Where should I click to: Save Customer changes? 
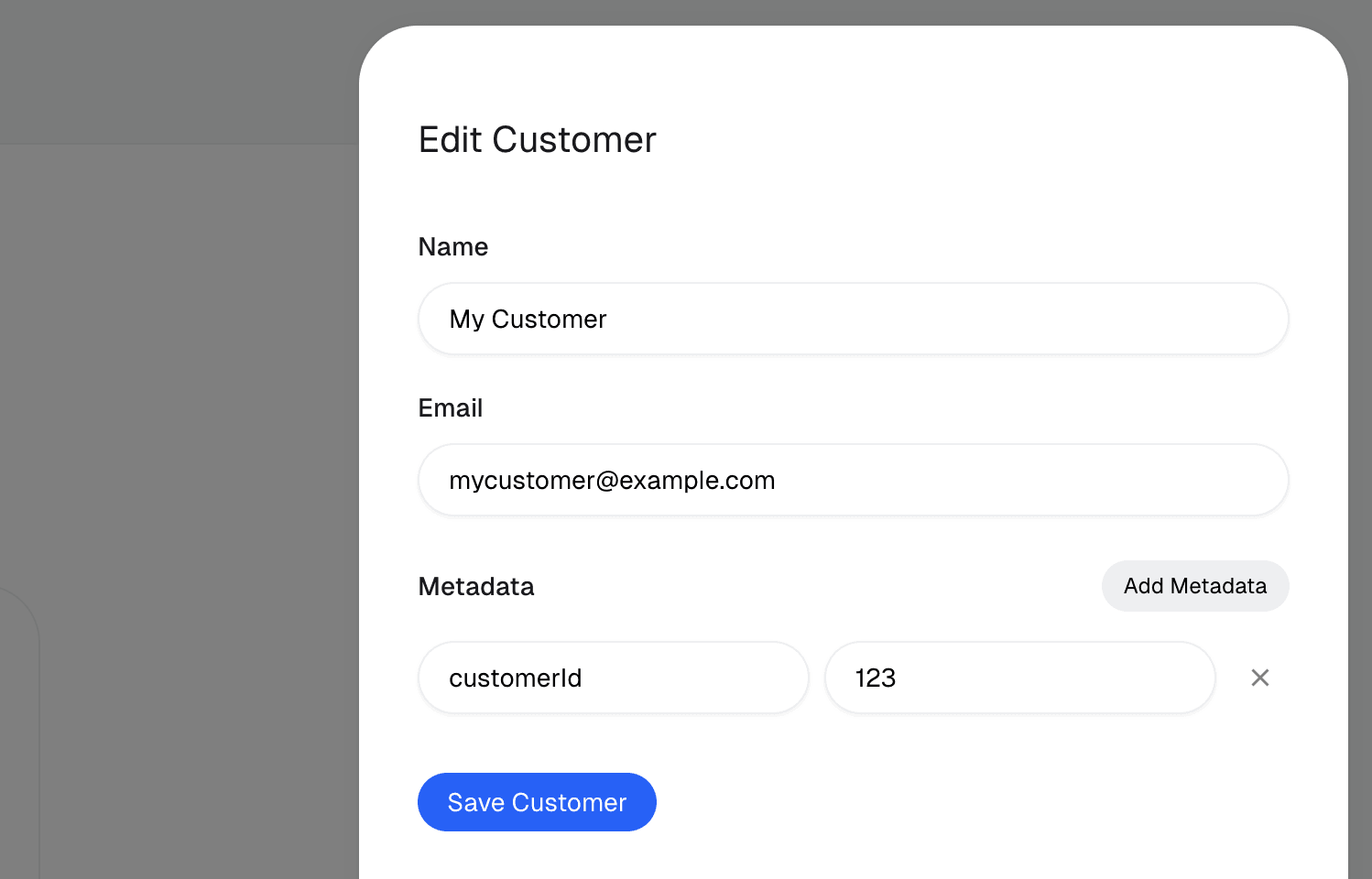(x=537, y=802)
